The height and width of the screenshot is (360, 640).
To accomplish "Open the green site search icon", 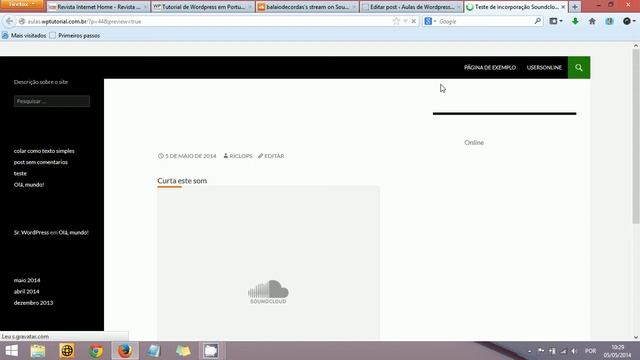I will (x=579, y=67).
